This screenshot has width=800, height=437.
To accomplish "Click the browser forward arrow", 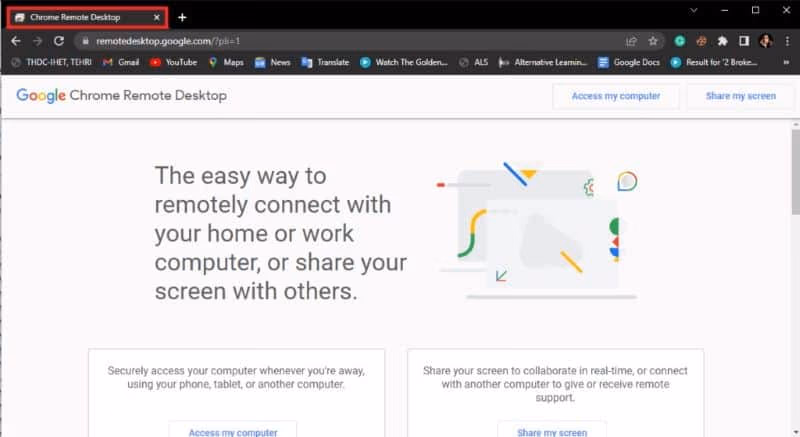I will 37,41.
